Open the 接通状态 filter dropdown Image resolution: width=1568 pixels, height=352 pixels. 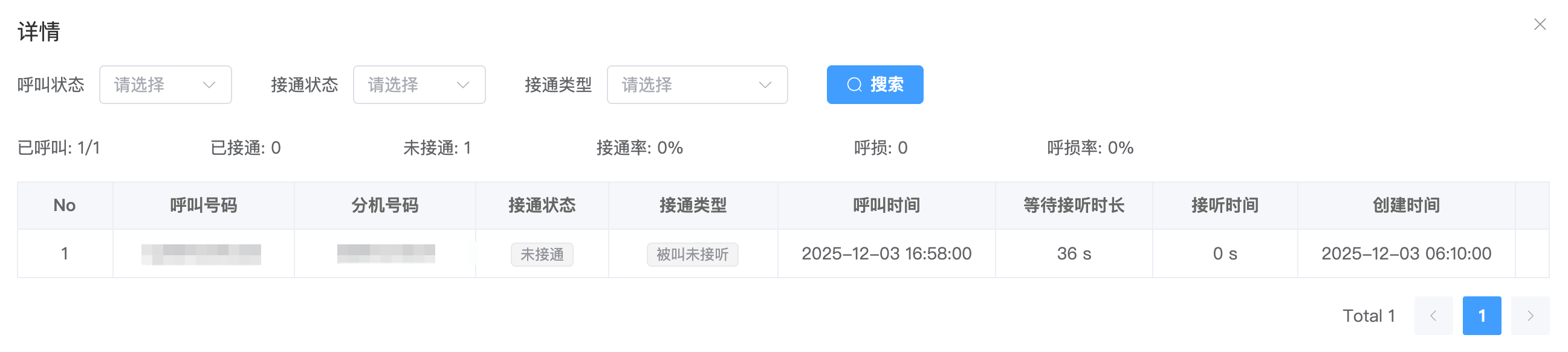pos(419,85)
